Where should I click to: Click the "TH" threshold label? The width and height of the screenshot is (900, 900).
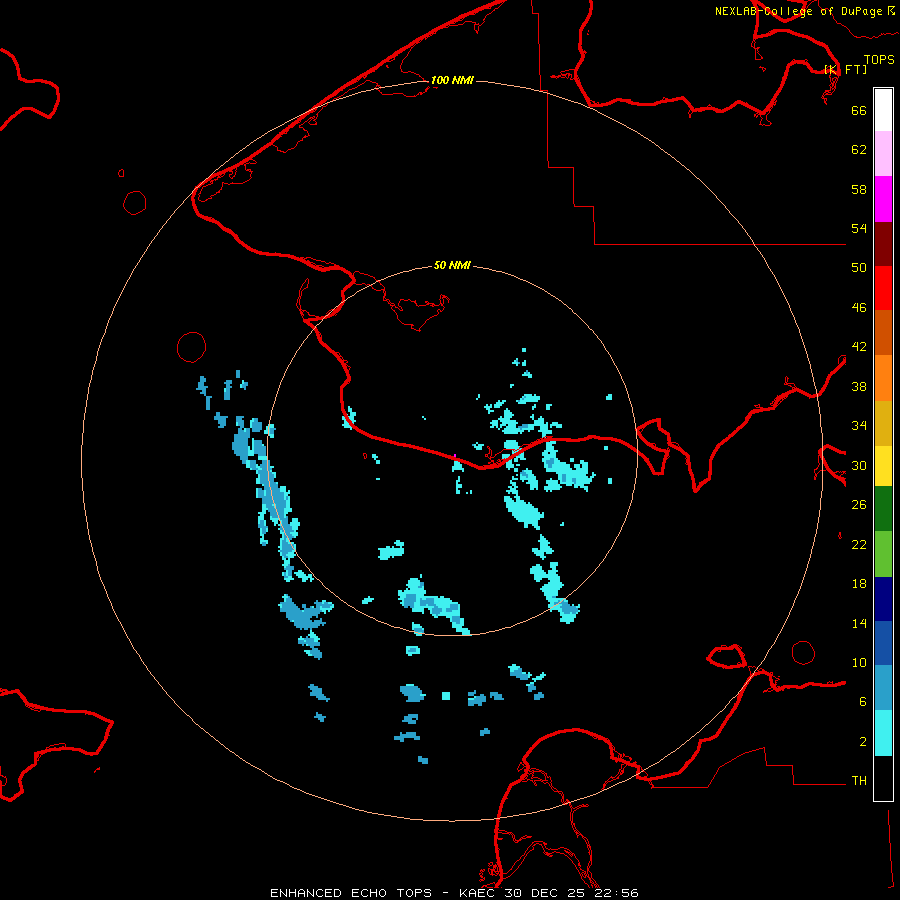click(859, 781)
